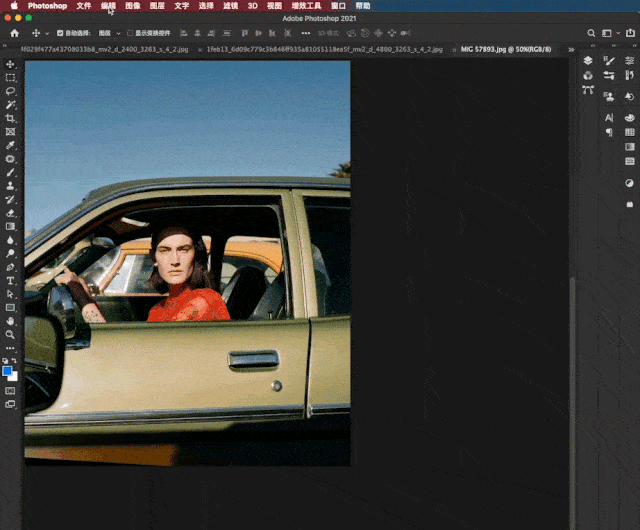Select the Hand tool

point(10,321)
